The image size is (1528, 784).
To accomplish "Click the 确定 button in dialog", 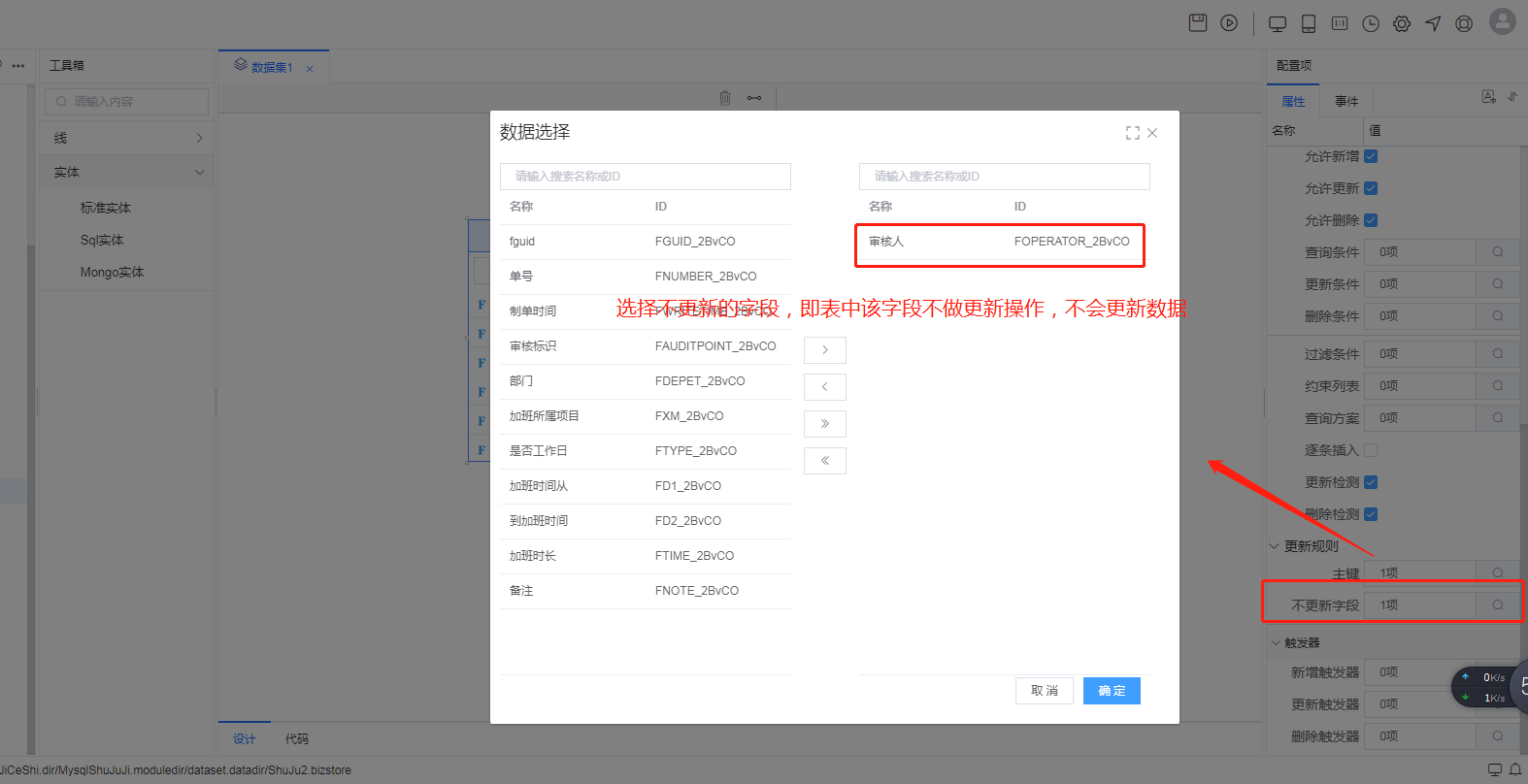I will pos(1112,691).
